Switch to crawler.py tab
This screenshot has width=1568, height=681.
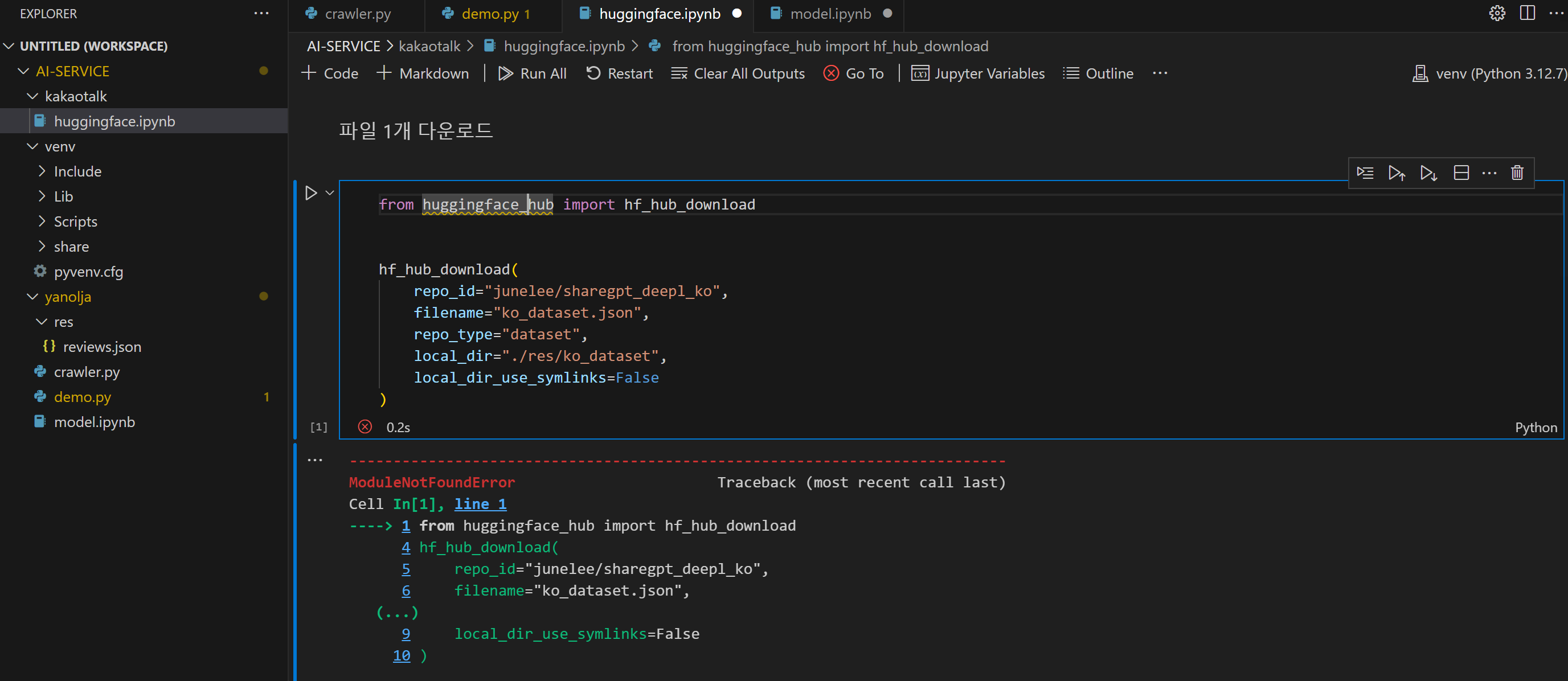(357, 14)
